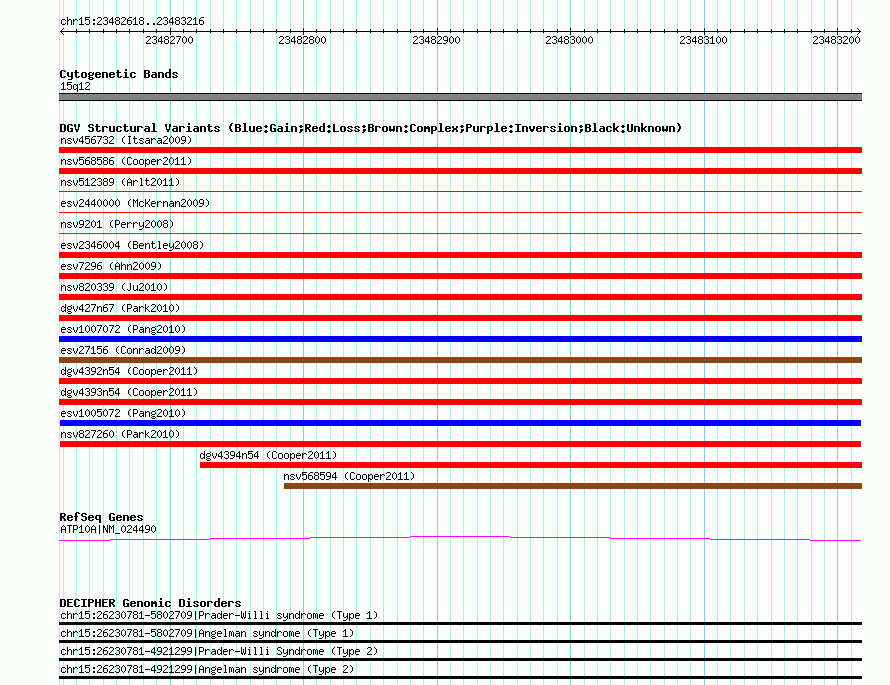Click the nsv456732 (Itsara2009) variant label
This screenshot has height=685, width=890.
(126, 140)
